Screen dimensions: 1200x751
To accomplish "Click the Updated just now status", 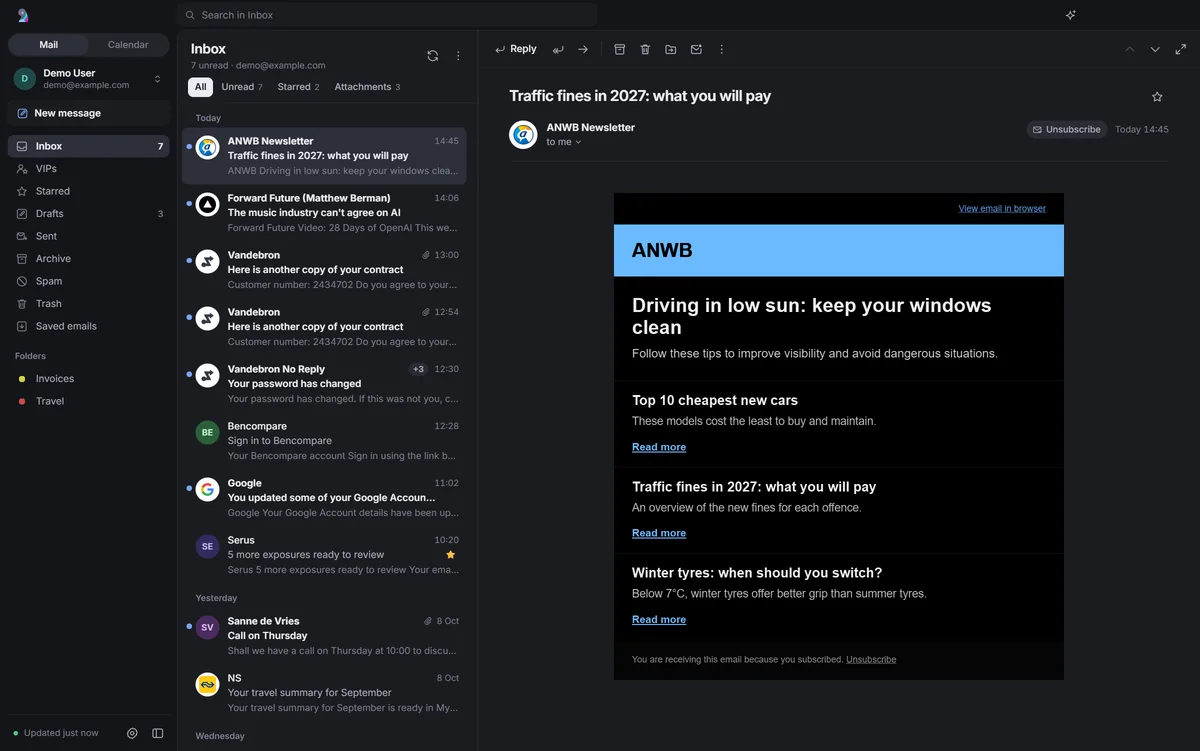I will click(x=56, y=733).
